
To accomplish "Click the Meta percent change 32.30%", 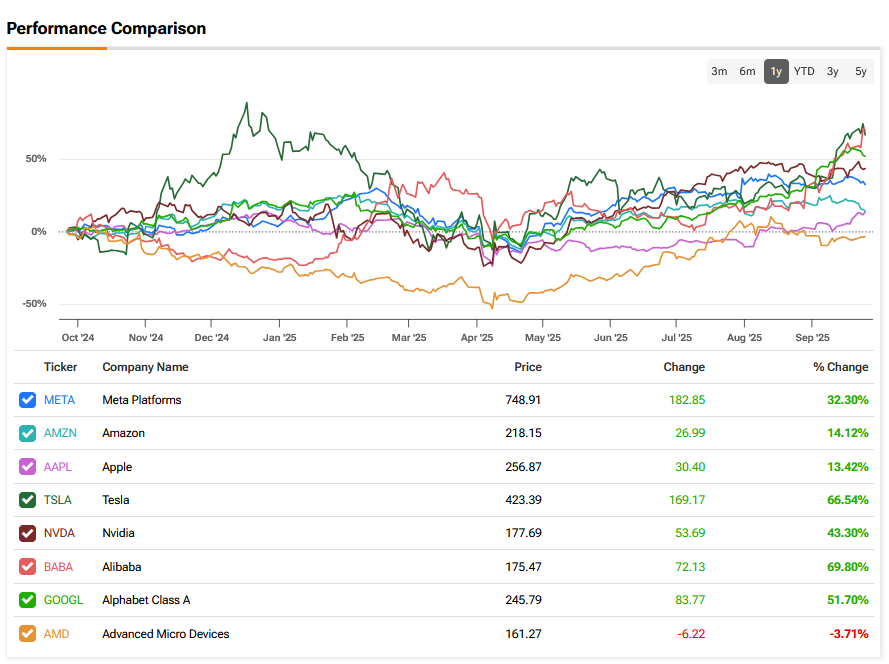I will tap(848, 400).
